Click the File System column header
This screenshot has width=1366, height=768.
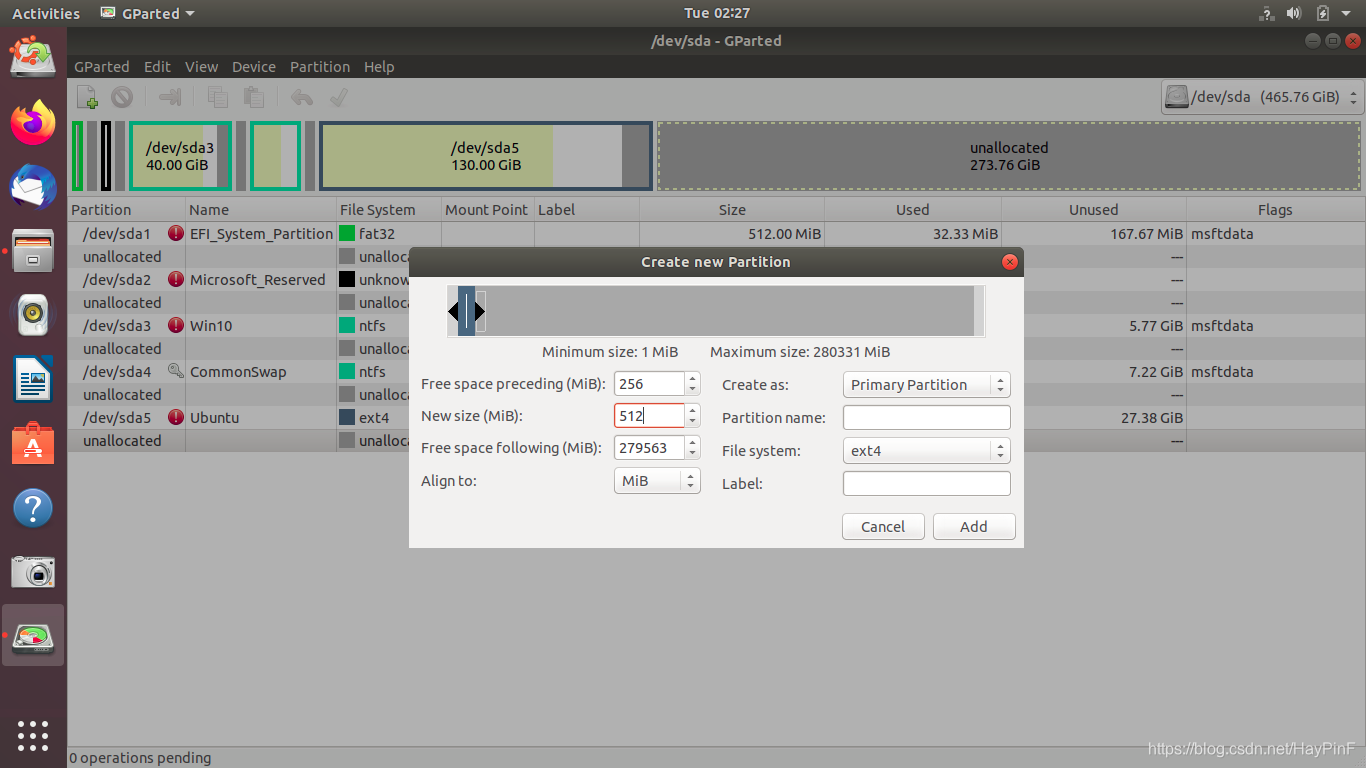(x=389, y=210)
